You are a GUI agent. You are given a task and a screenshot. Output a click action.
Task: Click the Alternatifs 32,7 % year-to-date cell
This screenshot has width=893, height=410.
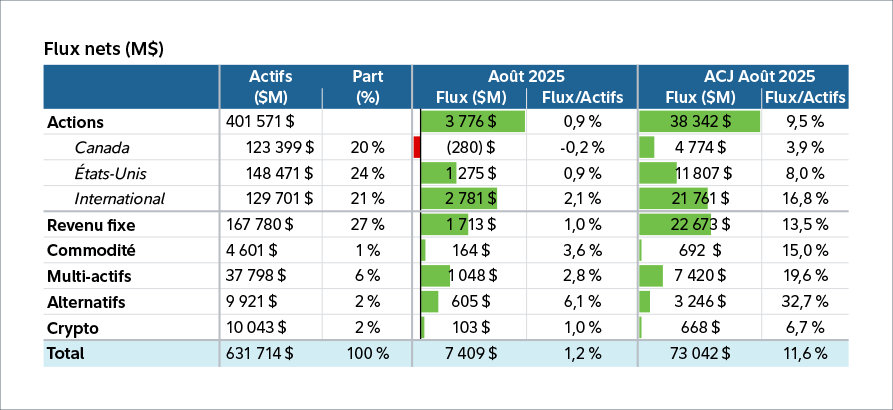[x=804, y=301]
